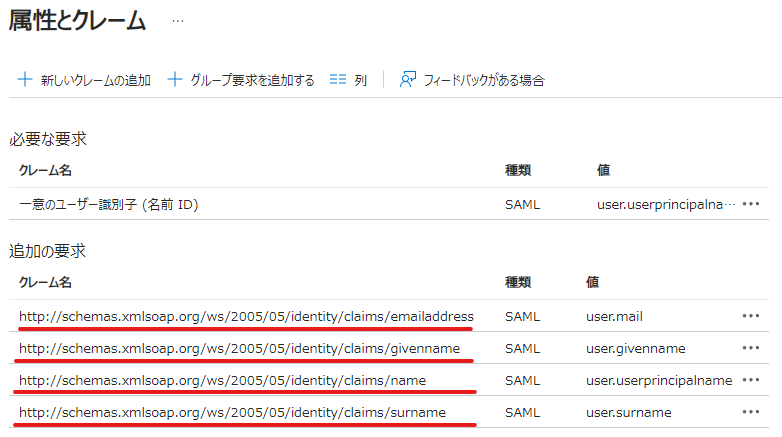The height and width of the screenshot is (437, 782).
Task: Click the user.userprincipalname value in the claims/name row
Action: [659, 381]
